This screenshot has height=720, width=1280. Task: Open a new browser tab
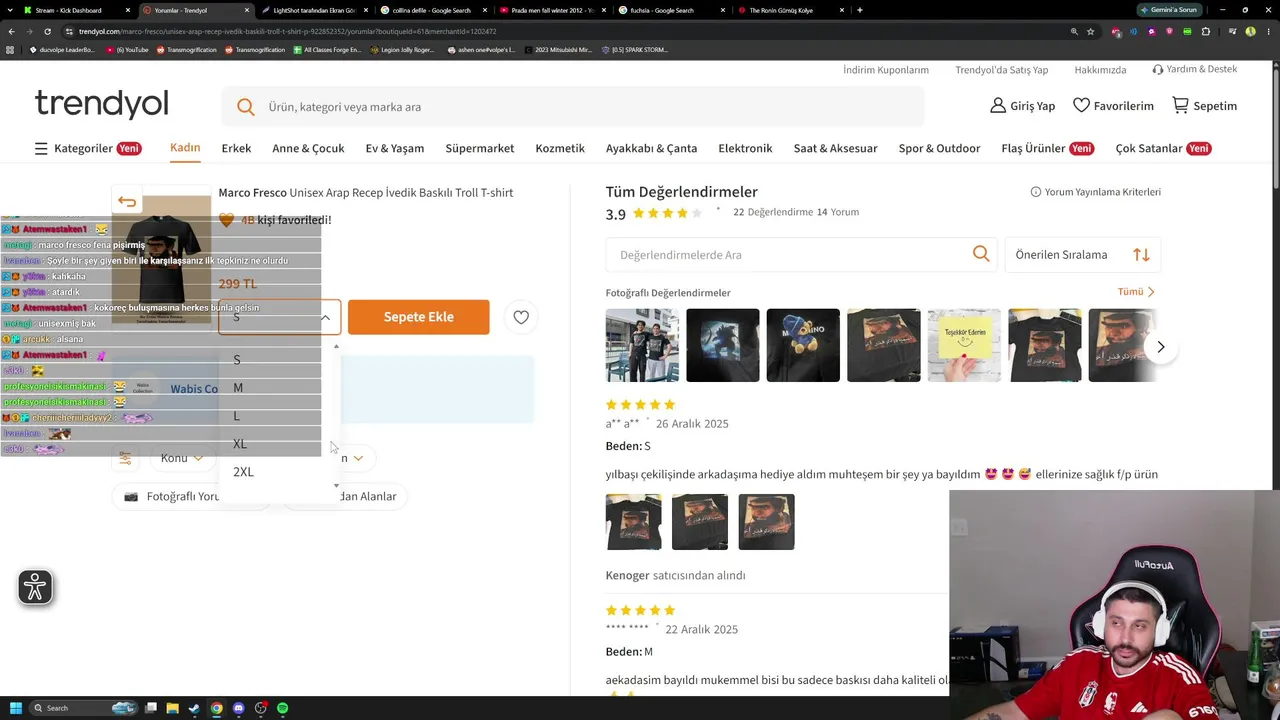(860, 10)
